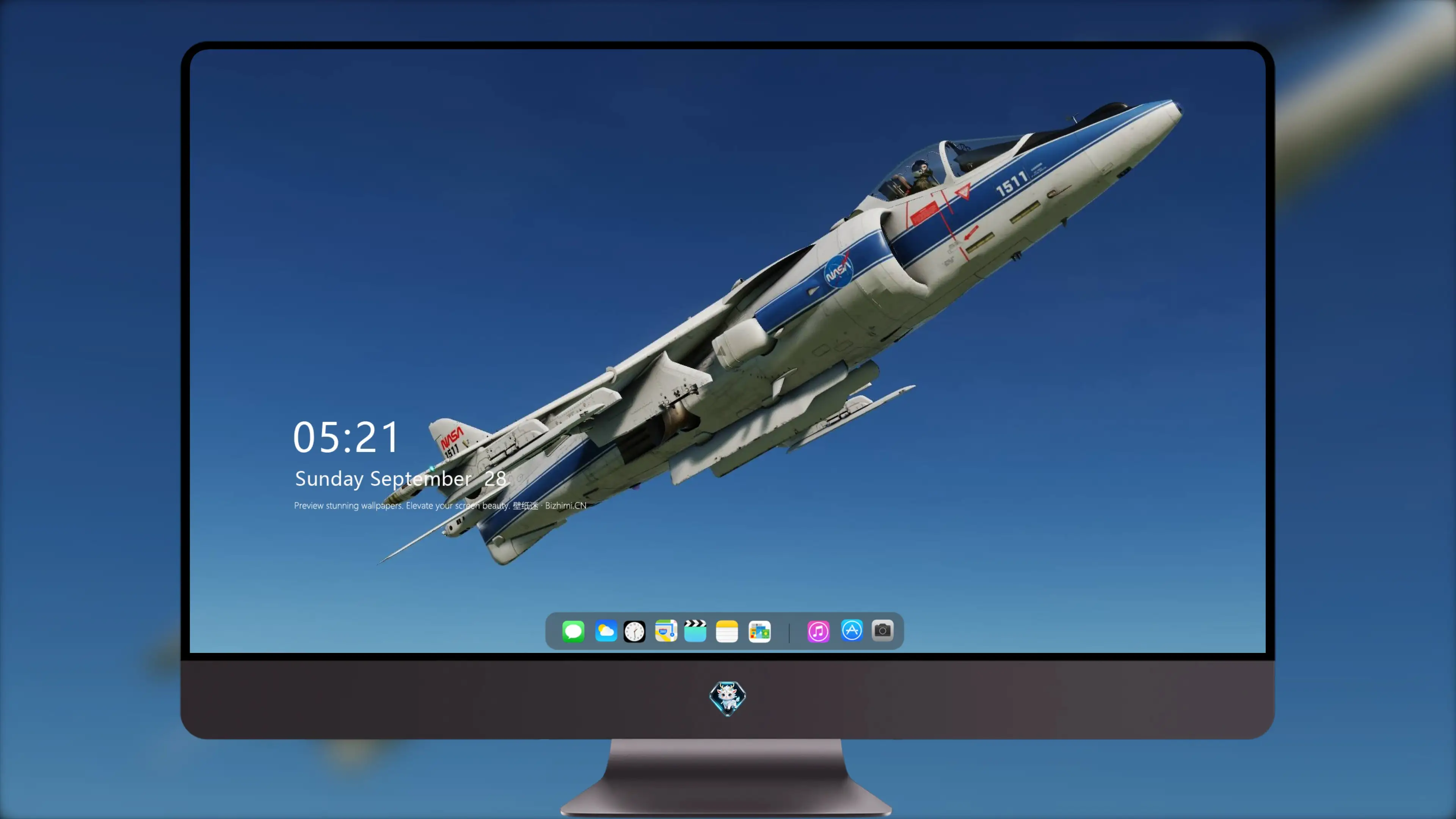
Task: Open the Weather app icon
Action: click(606, 631)
